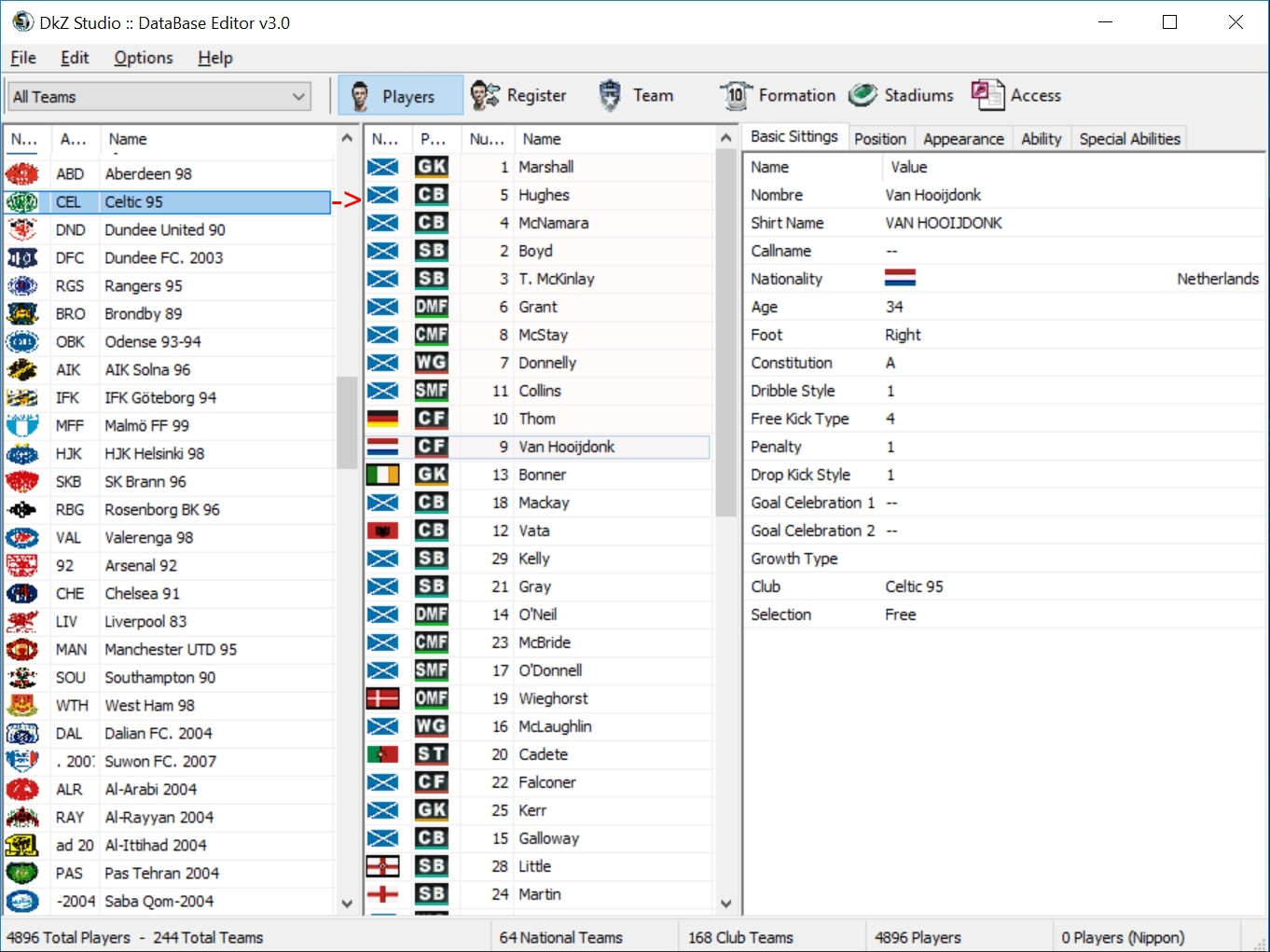Click the Rangers 95 club crest icon
The image size is (1270, 952).
(x=22, y=285)
